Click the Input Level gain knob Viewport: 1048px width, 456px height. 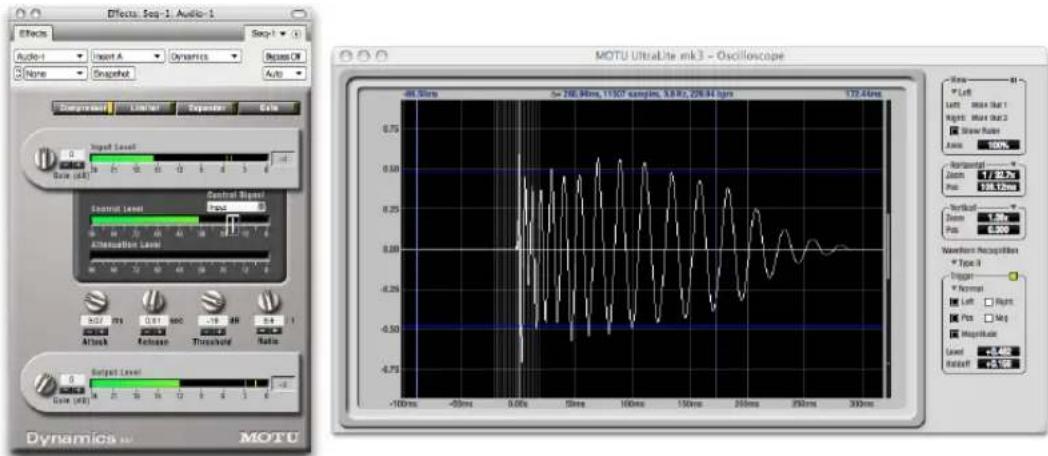coord(46,159)
